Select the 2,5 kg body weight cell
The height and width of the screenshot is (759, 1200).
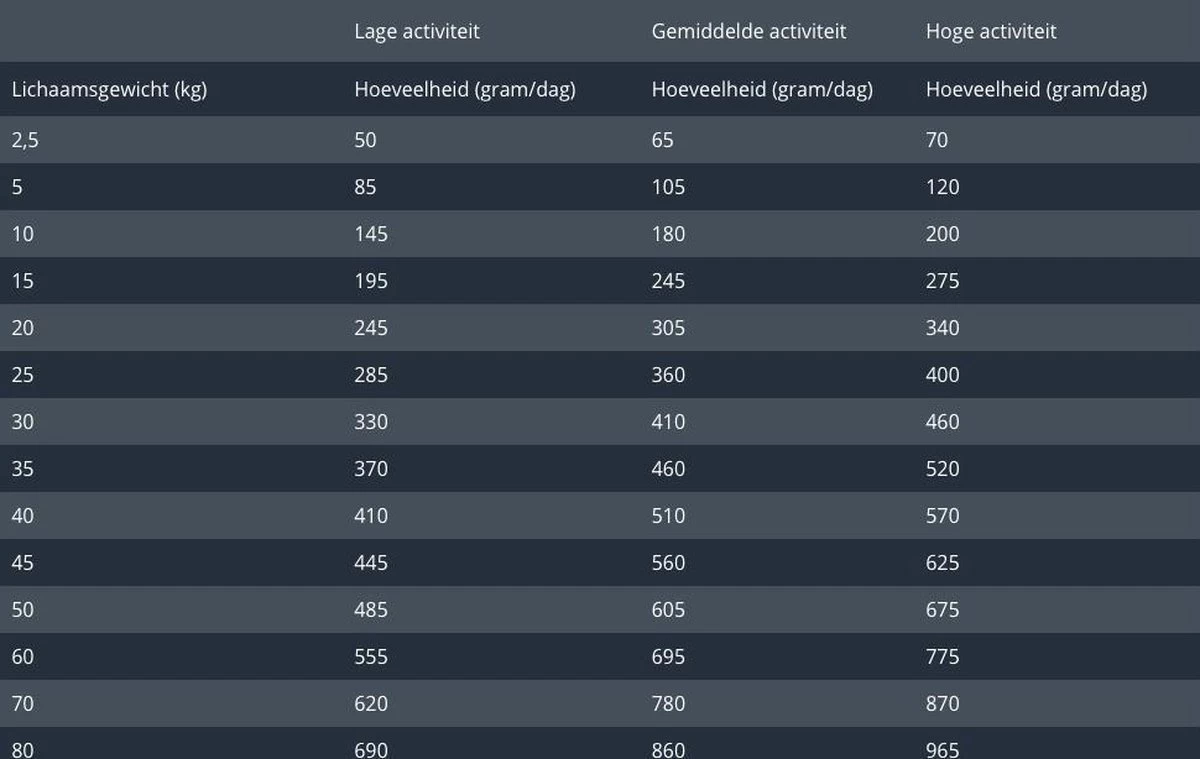point(25,140)
